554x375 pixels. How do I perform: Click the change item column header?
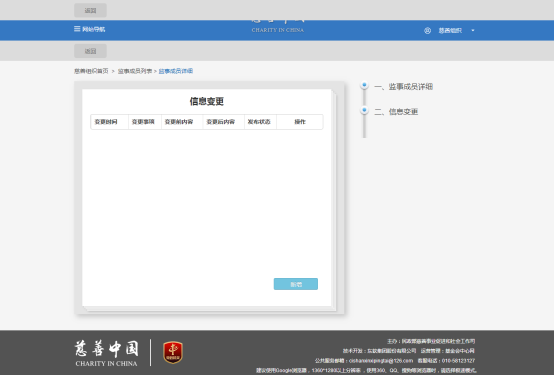point(143,122)
